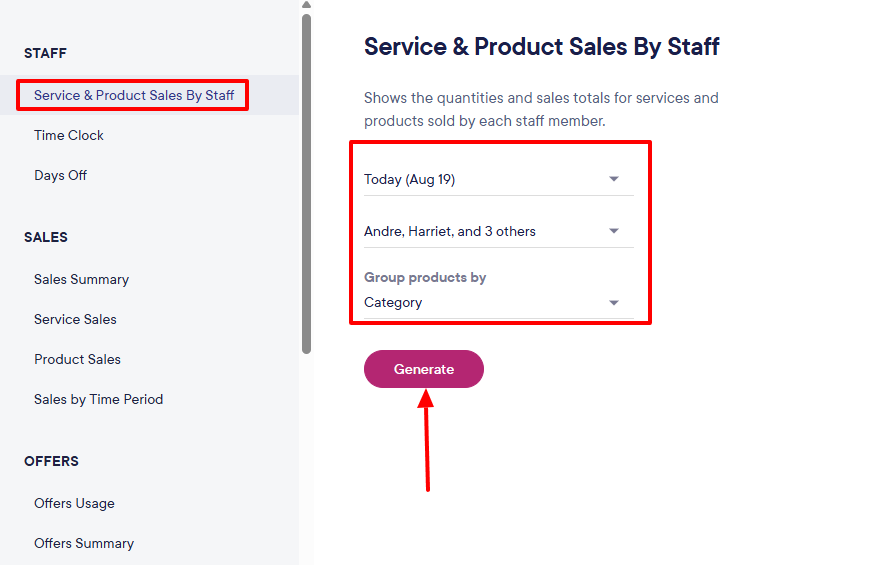The image size is (884, 565).
Task: Expand the Group products by Category dropdown
Action: [x=498, y=302]
